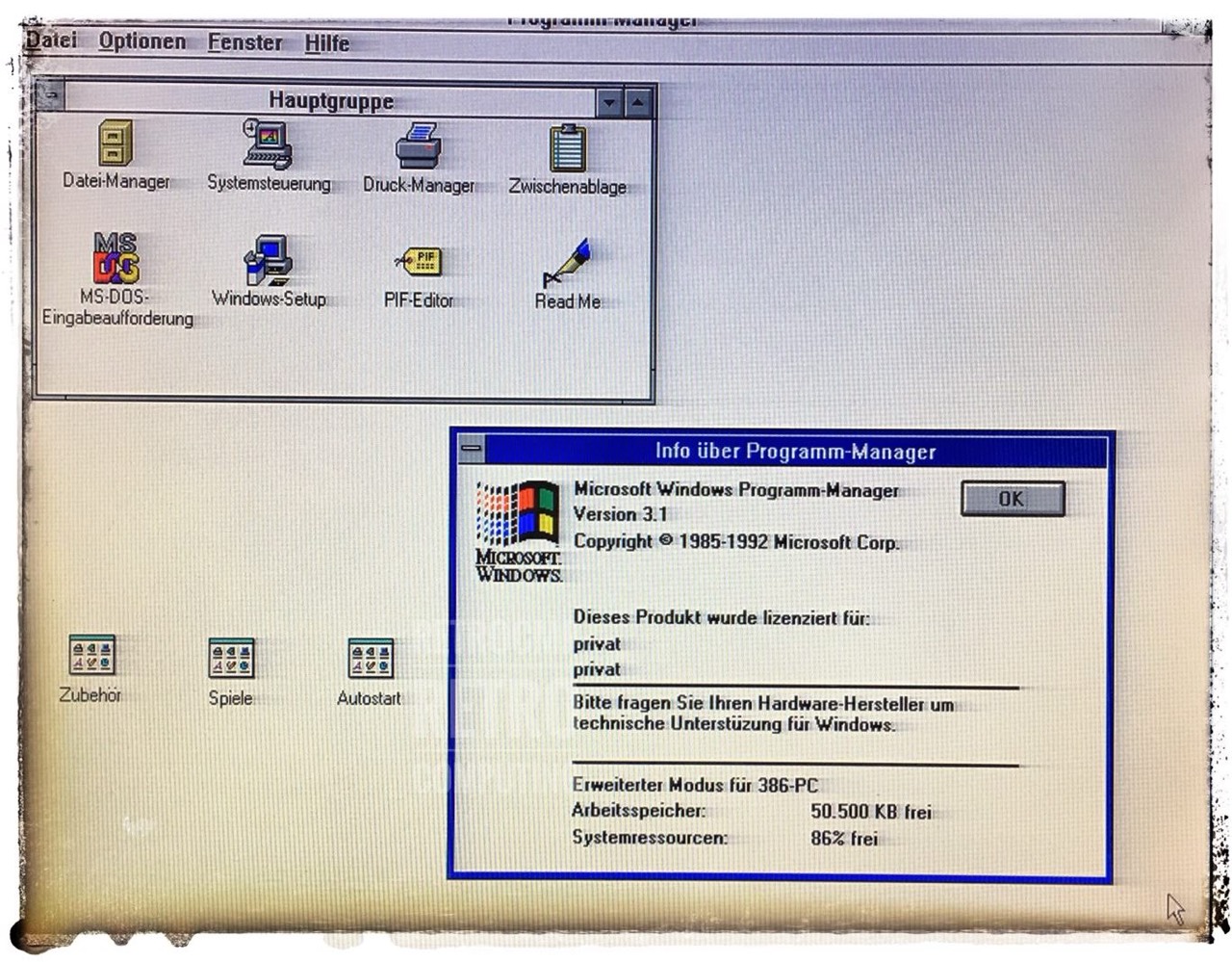Open the Read Me document

tap(570, 262)
